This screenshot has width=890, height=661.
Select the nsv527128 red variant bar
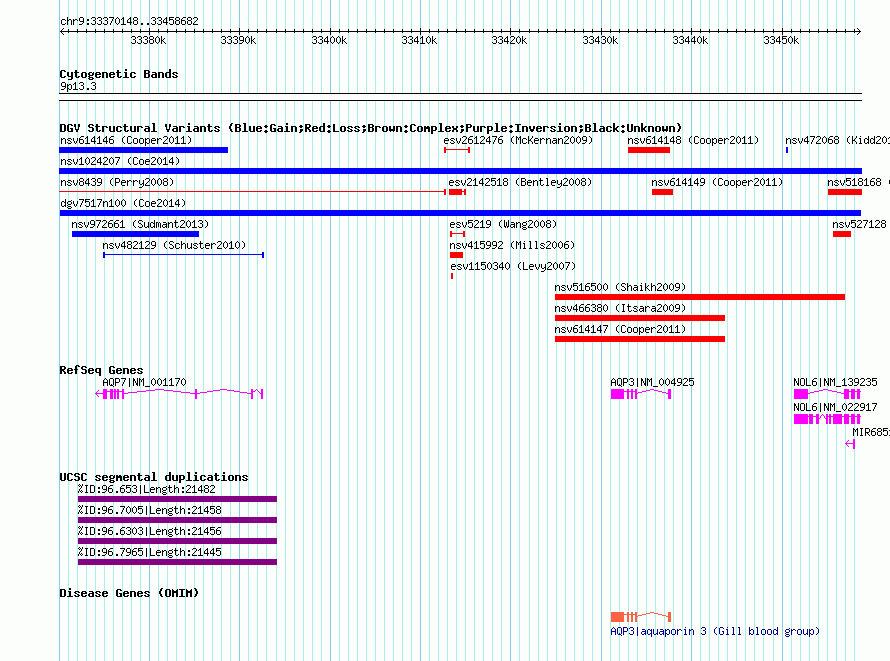[842, 234]
